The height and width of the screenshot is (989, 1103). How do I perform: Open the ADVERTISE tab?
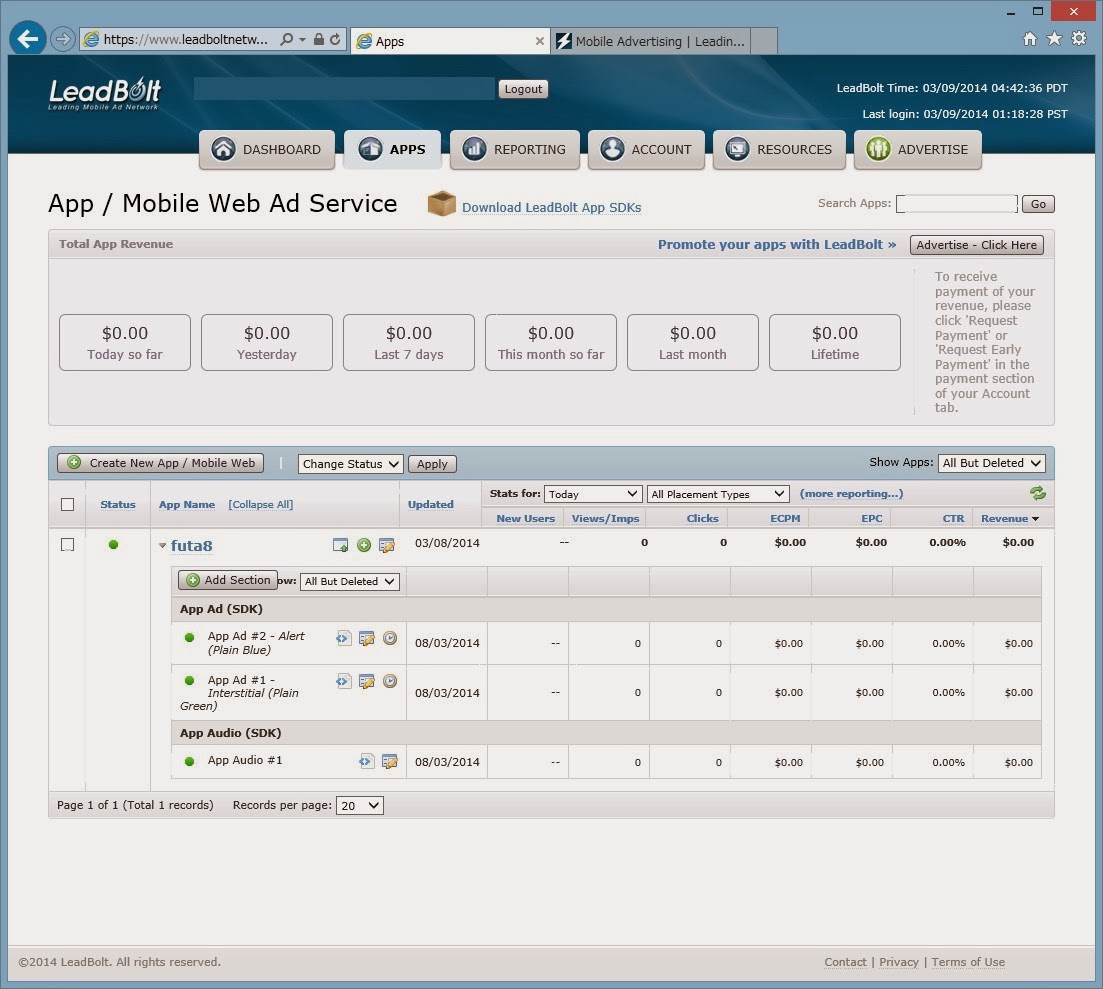[x=917, y=149]
